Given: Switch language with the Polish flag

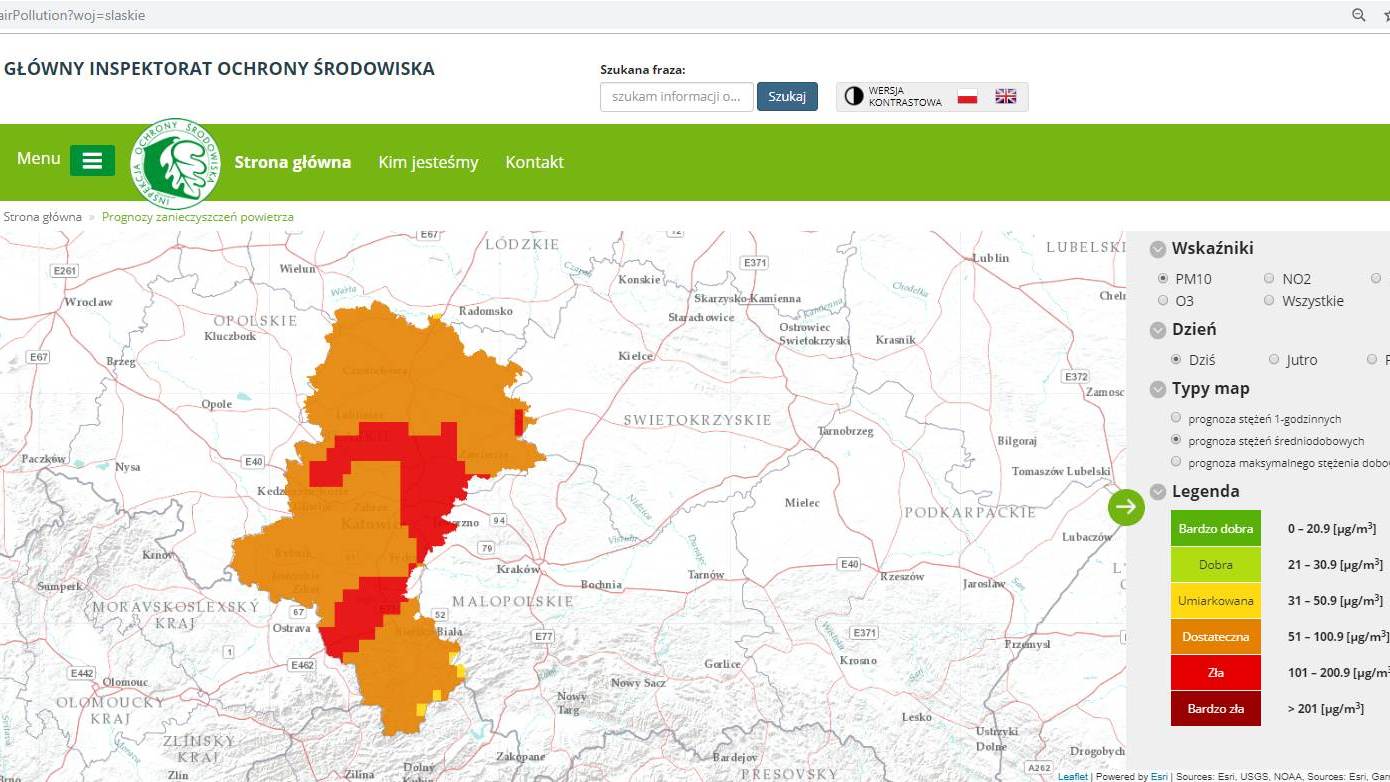Looking at the screenshot, I should pyautogui.click(x=967, y=96).
